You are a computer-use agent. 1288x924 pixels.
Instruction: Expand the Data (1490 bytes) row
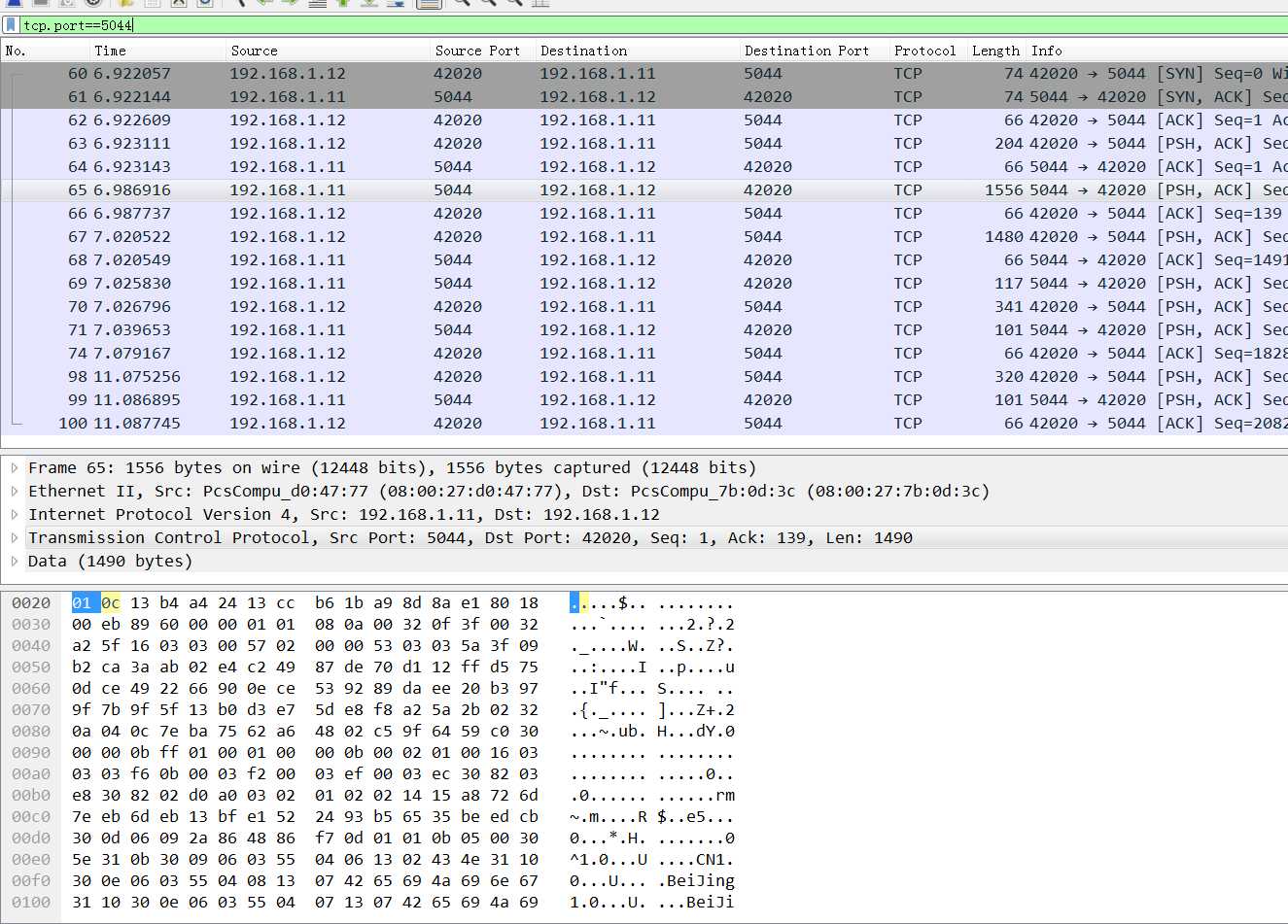coord(15,561)
